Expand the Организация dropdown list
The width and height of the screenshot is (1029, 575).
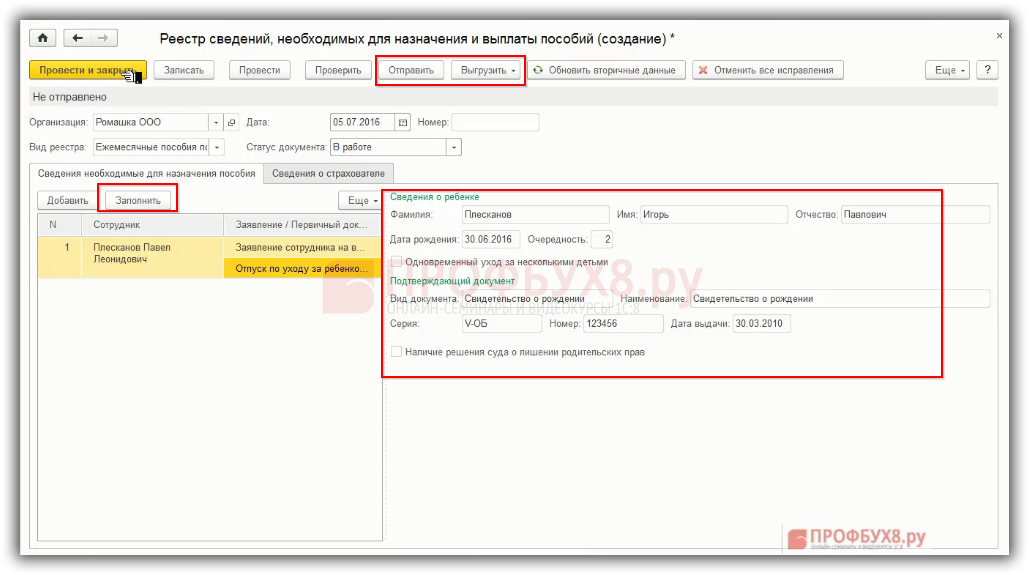(x=216, y=122)
